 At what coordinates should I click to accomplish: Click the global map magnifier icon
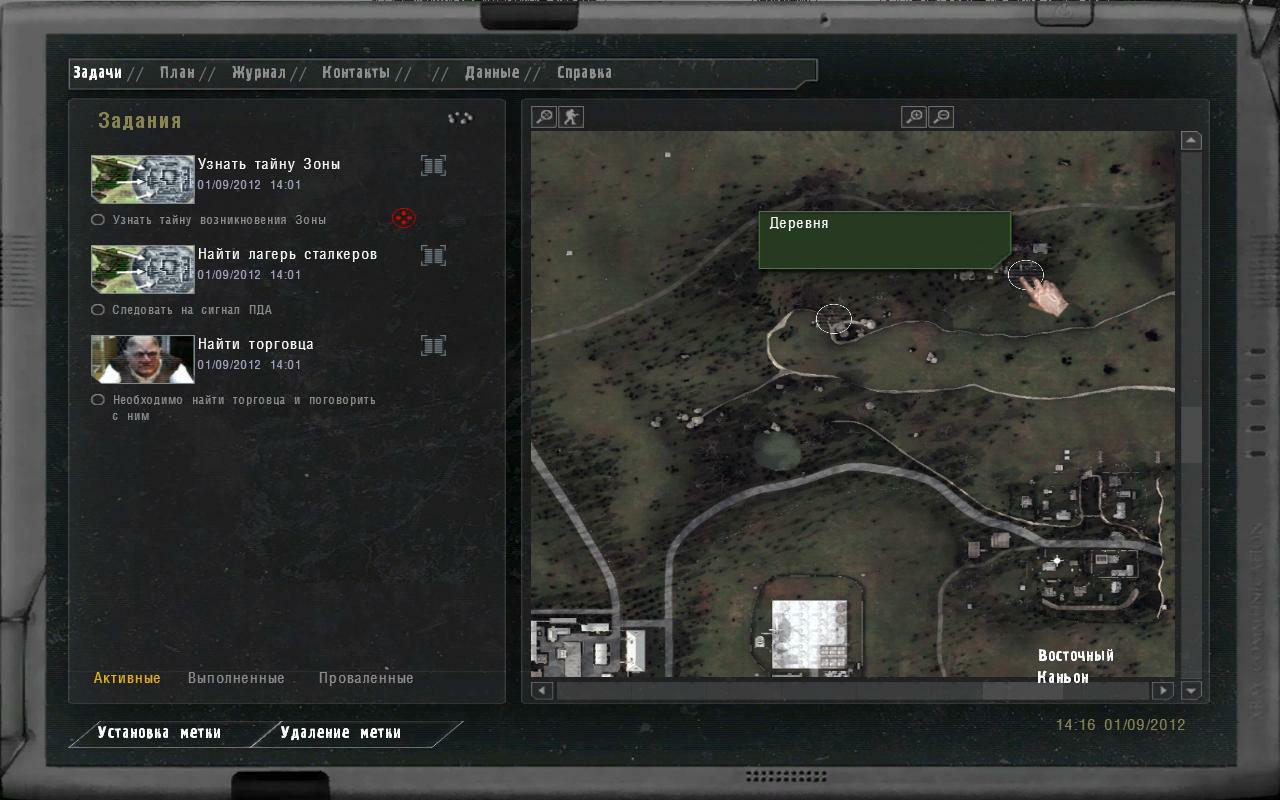click(x=543, y=117)
